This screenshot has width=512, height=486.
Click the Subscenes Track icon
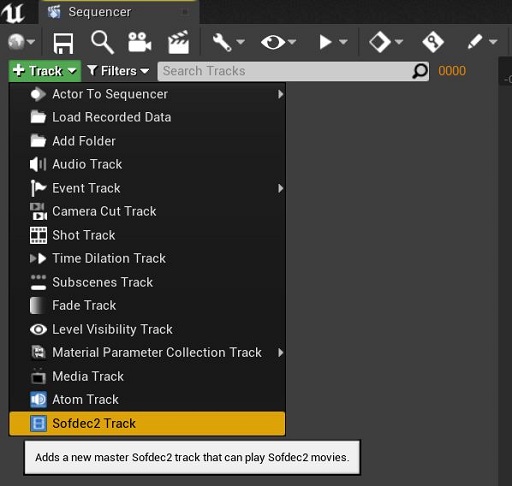click(38, 282)
